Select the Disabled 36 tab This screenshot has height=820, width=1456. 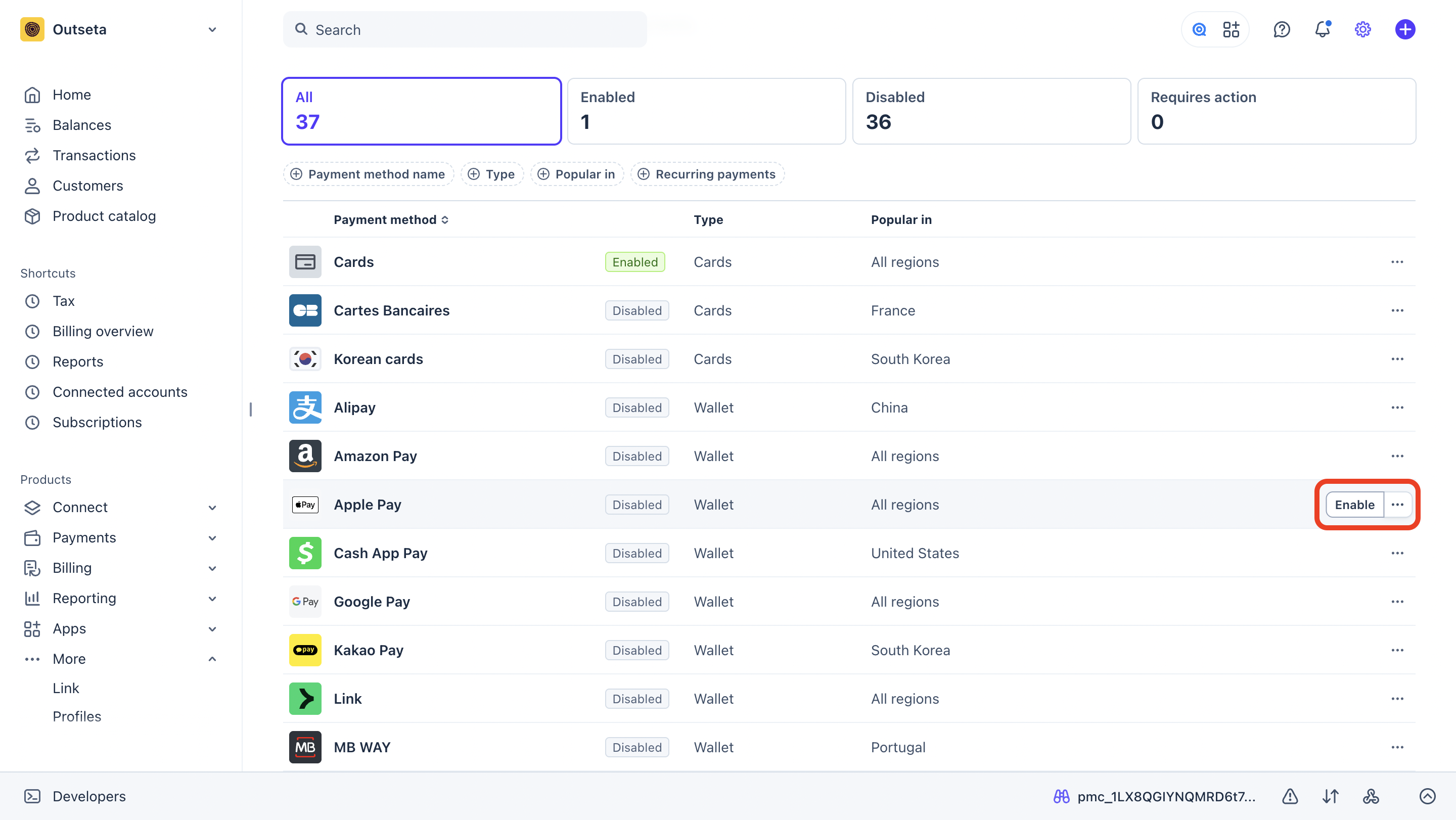point(991,111)
